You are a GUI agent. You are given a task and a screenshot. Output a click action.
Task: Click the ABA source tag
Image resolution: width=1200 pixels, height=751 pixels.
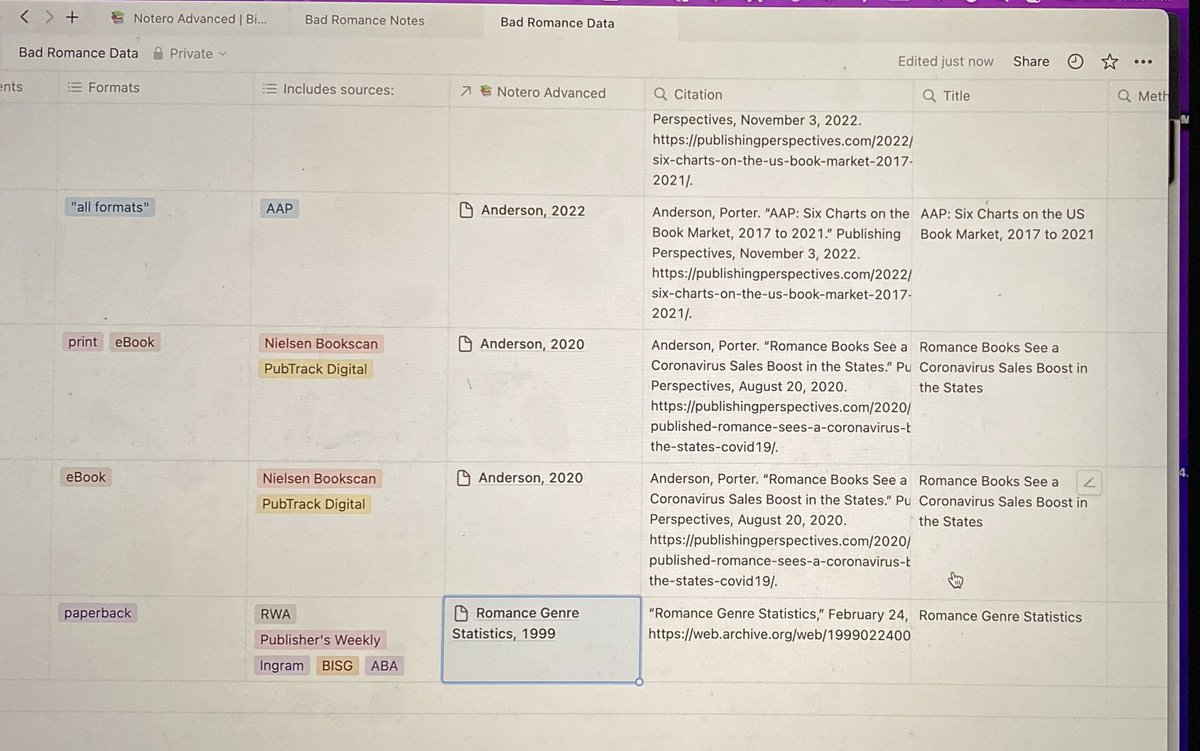point(384,665)
